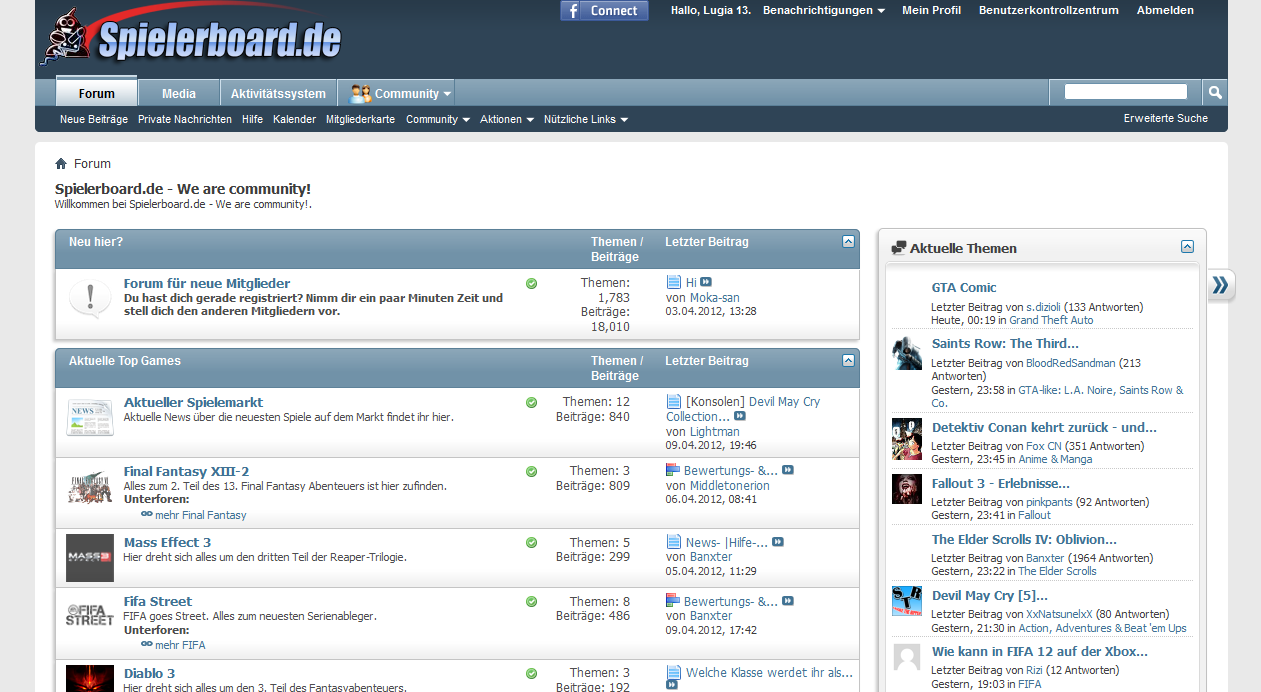Open sidebar via double-arrow icon
The height and width of the screenshot is (692, 1261).
pyautogui.click(x=1220, y=286)
